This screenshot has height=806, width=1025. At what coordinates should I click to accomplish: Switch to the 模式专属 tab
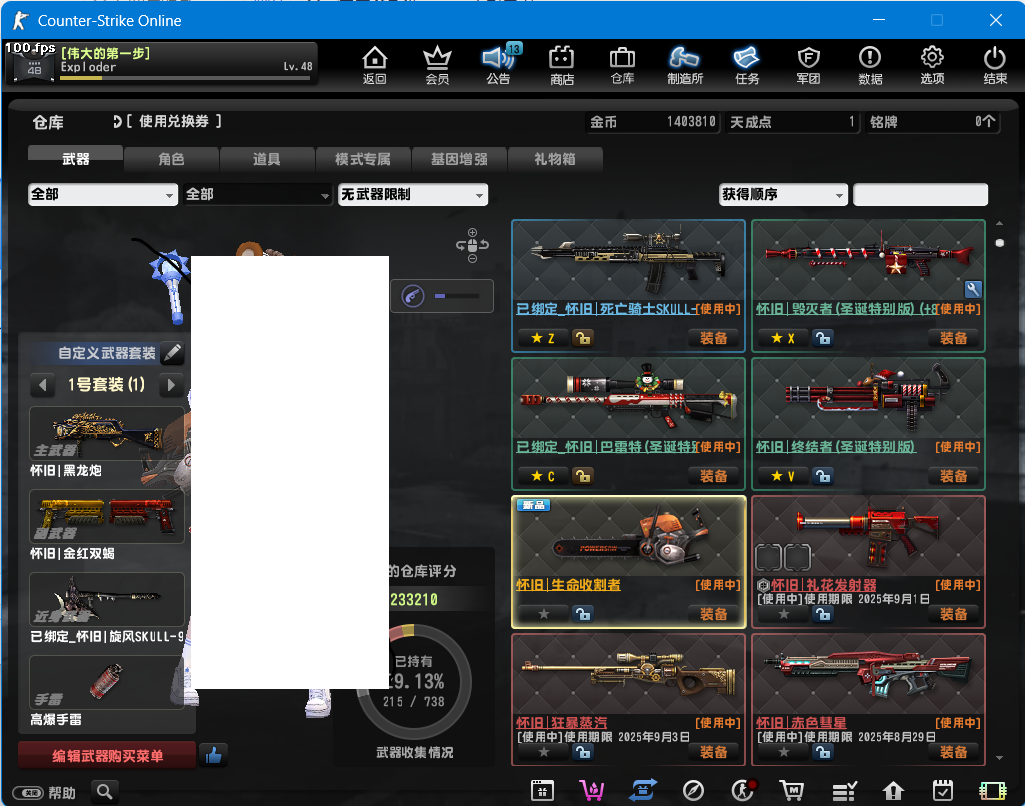coord(363,159)
